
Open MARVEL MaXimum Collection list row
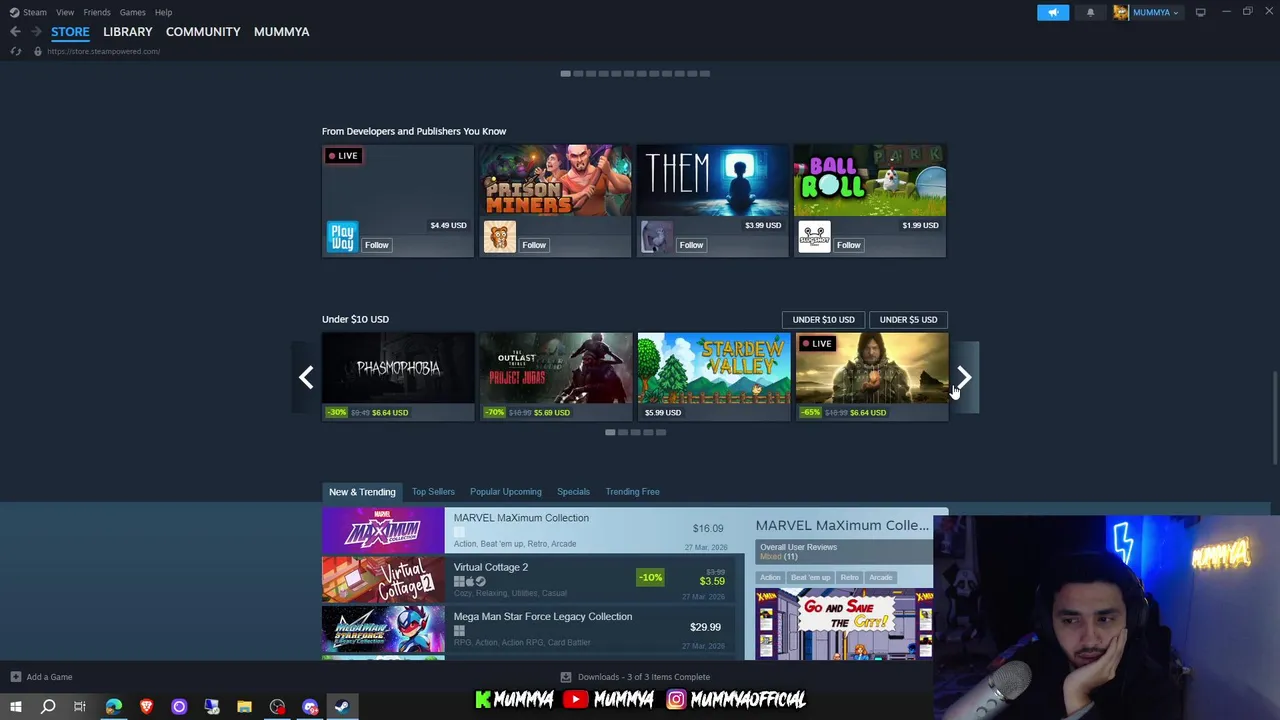coord(533,530)
